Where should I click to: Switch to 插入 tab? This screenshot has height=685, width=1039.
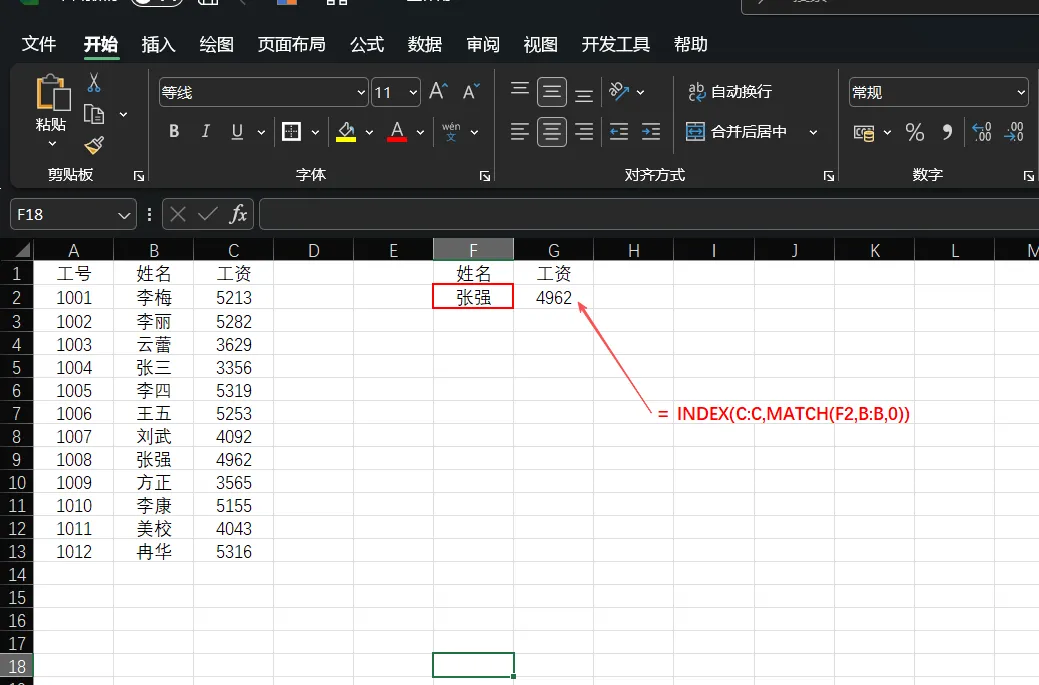coord(158,44)
